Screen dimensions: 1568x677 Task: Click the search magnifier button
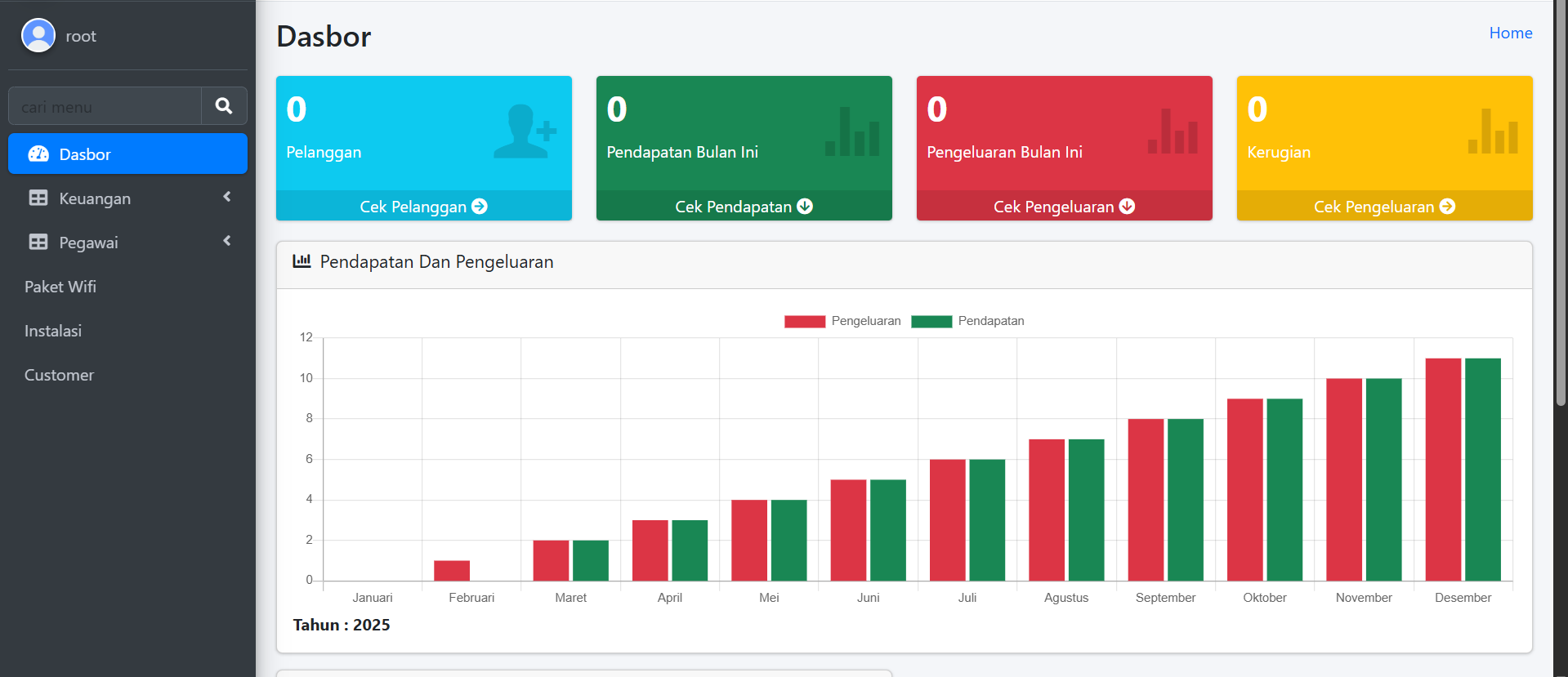(x=224, y=106)
